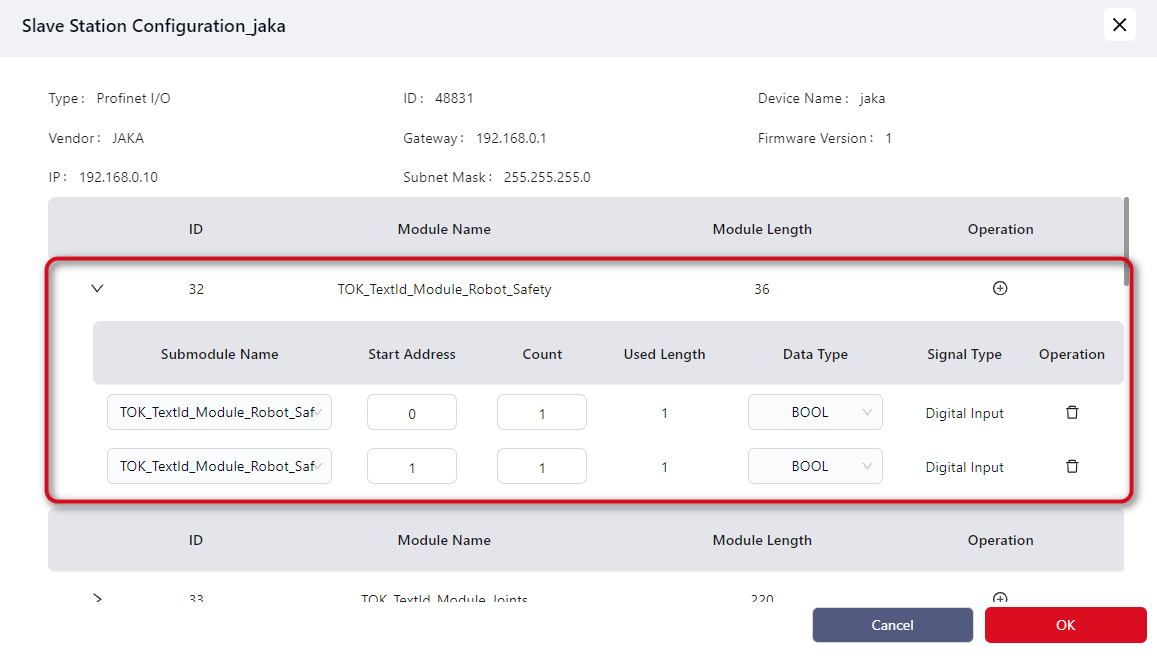1157x669 pixels.
Task: Click the second row Count field
Action: coord(541,467)
